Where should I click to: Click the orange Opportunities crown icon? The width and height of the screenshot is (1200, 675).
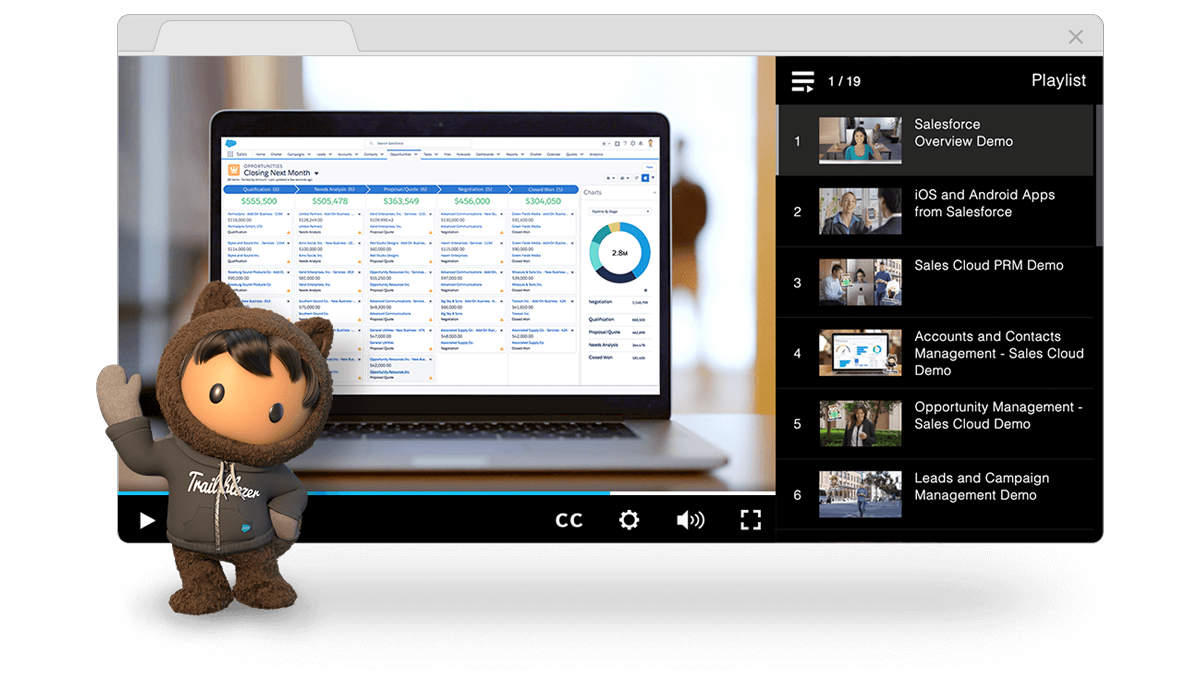(x=233, y=170)
